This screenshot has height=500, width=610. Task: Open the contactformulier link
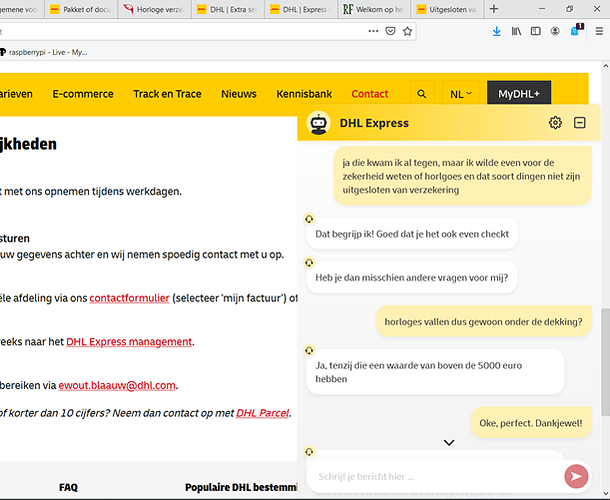[130, 298]
